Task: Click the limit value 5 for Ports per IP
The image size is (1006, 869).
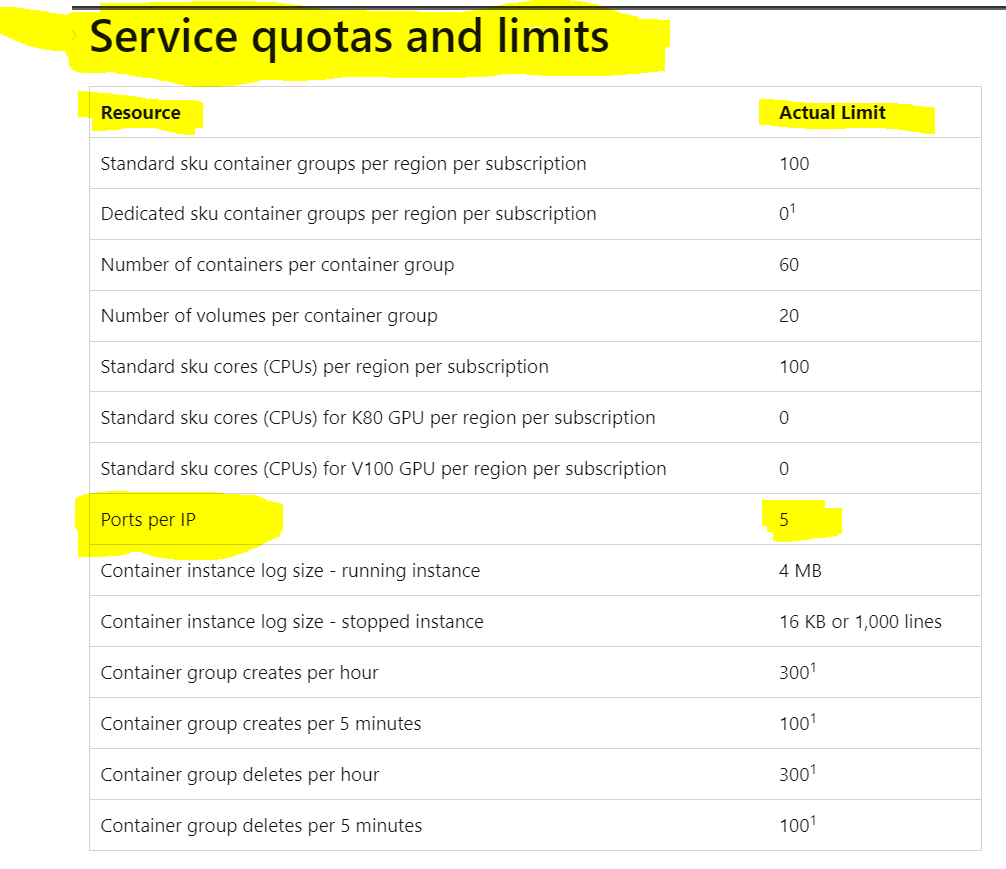Action: coord(783,520)
